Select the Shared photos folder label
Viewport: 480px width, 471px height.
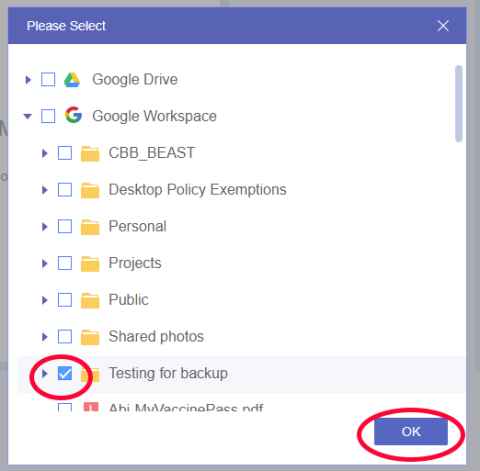[156, 336]
